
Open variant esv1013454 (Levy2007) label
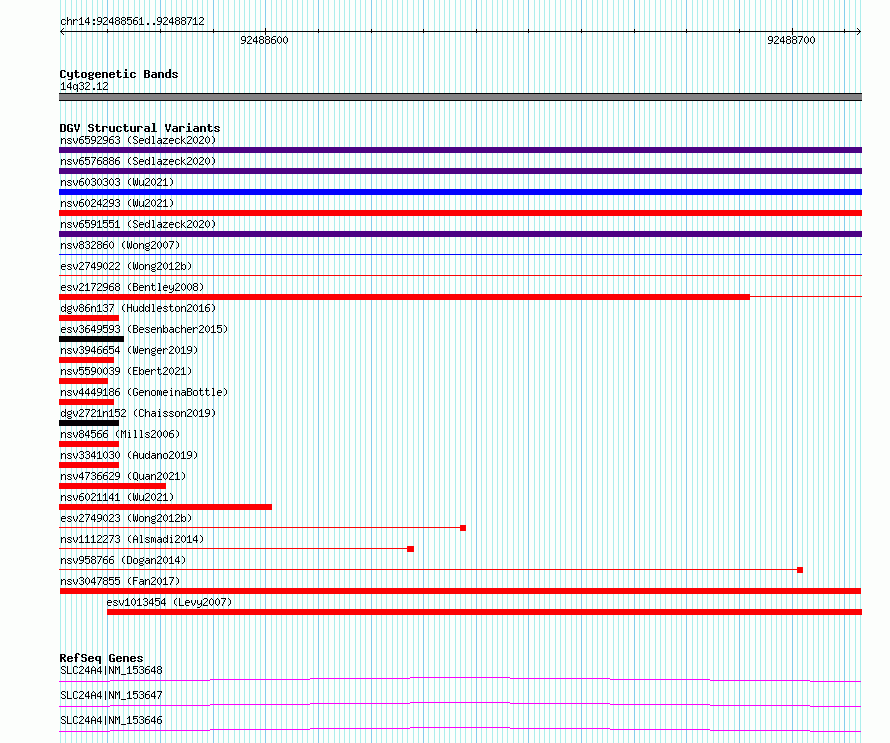pos(169,602)
